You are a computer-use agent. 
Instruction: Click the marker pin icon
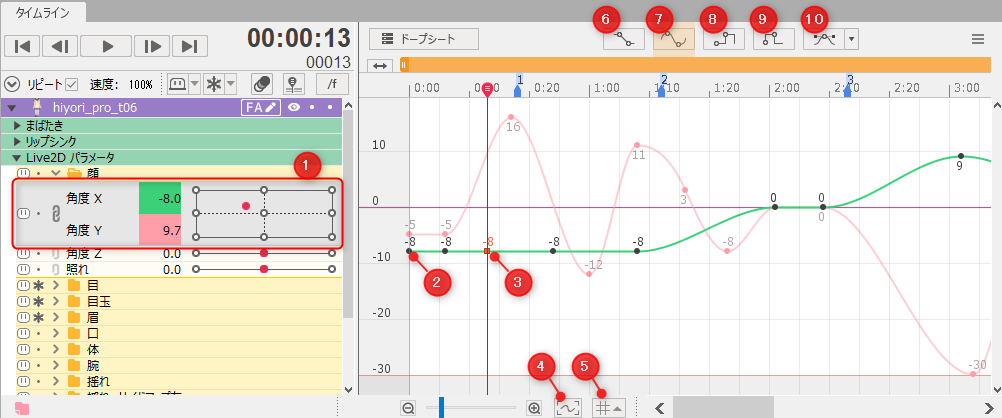click(x=295, y=84)
